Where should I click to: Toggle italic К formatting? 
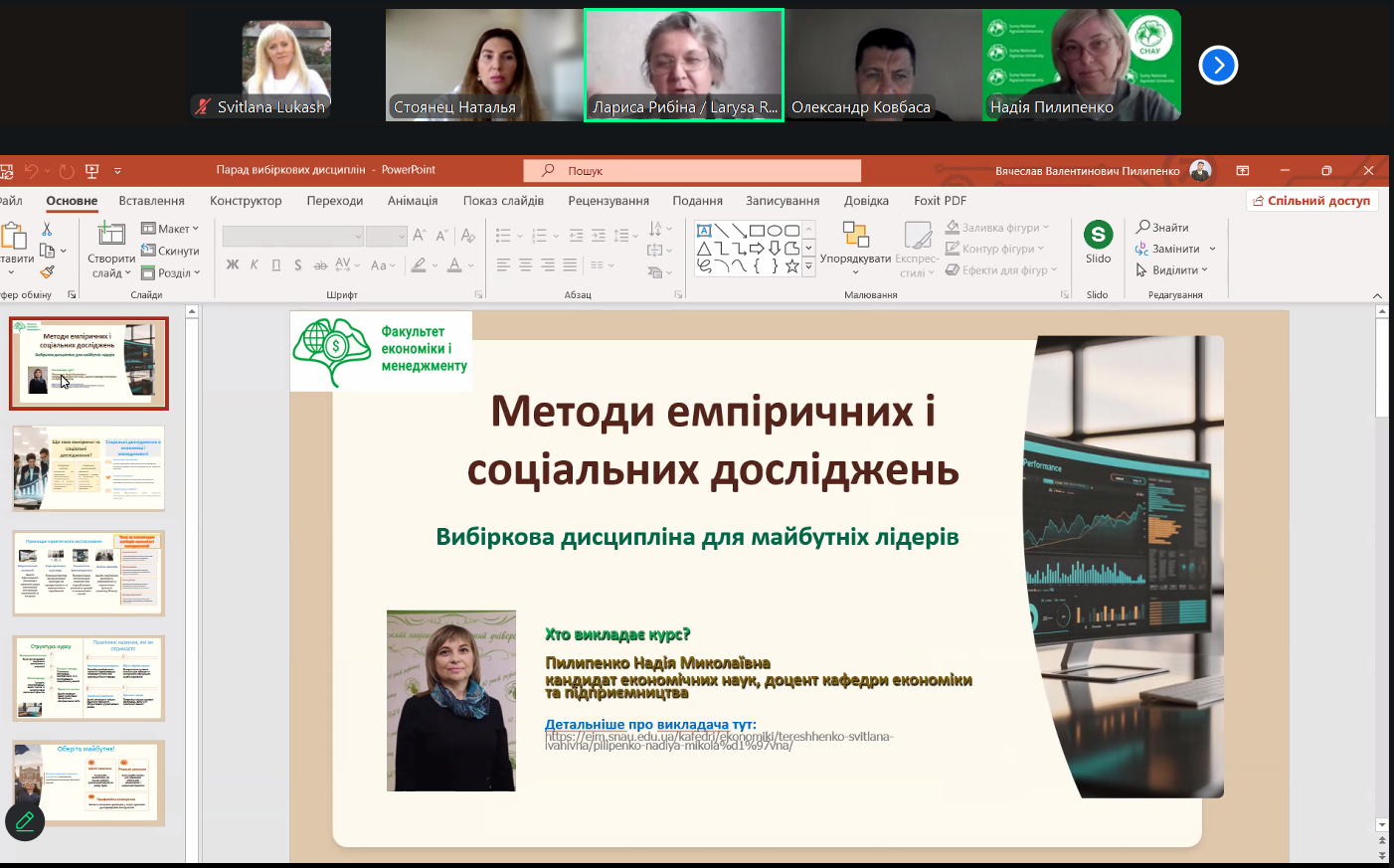click(x=255, y=264)
